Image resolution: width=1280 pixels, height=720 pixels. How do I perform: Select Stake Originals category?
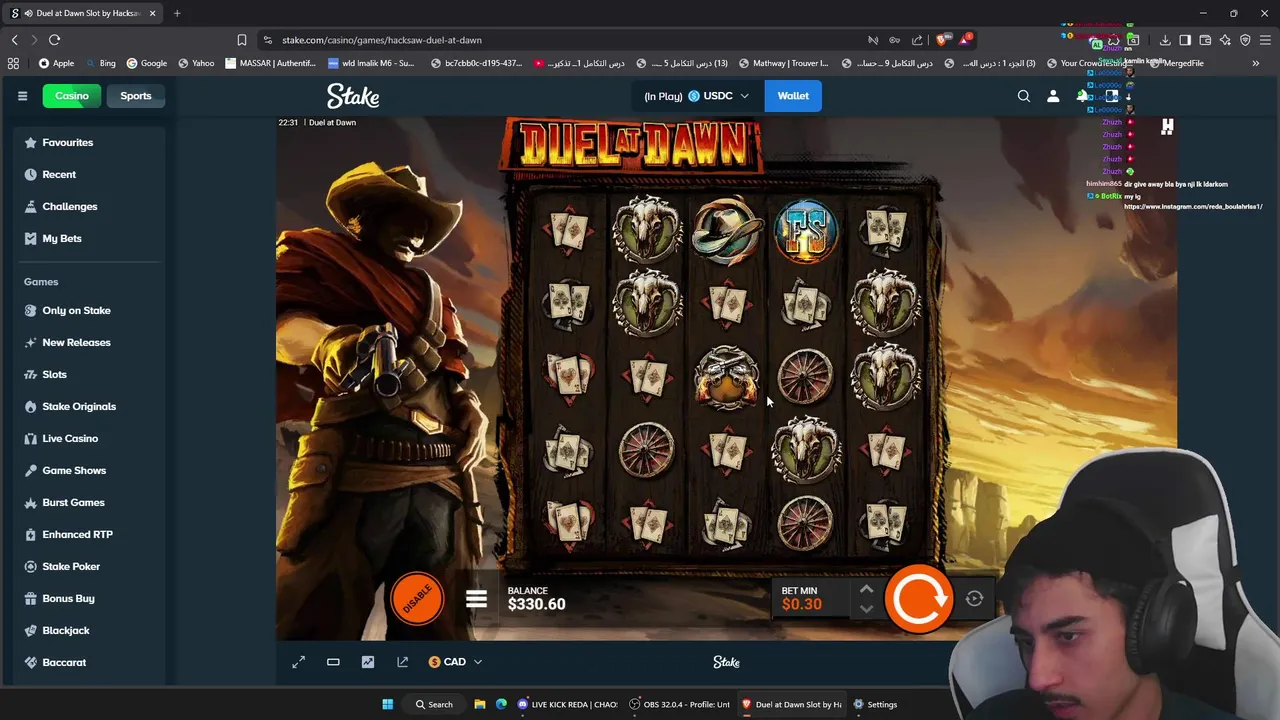90,406
